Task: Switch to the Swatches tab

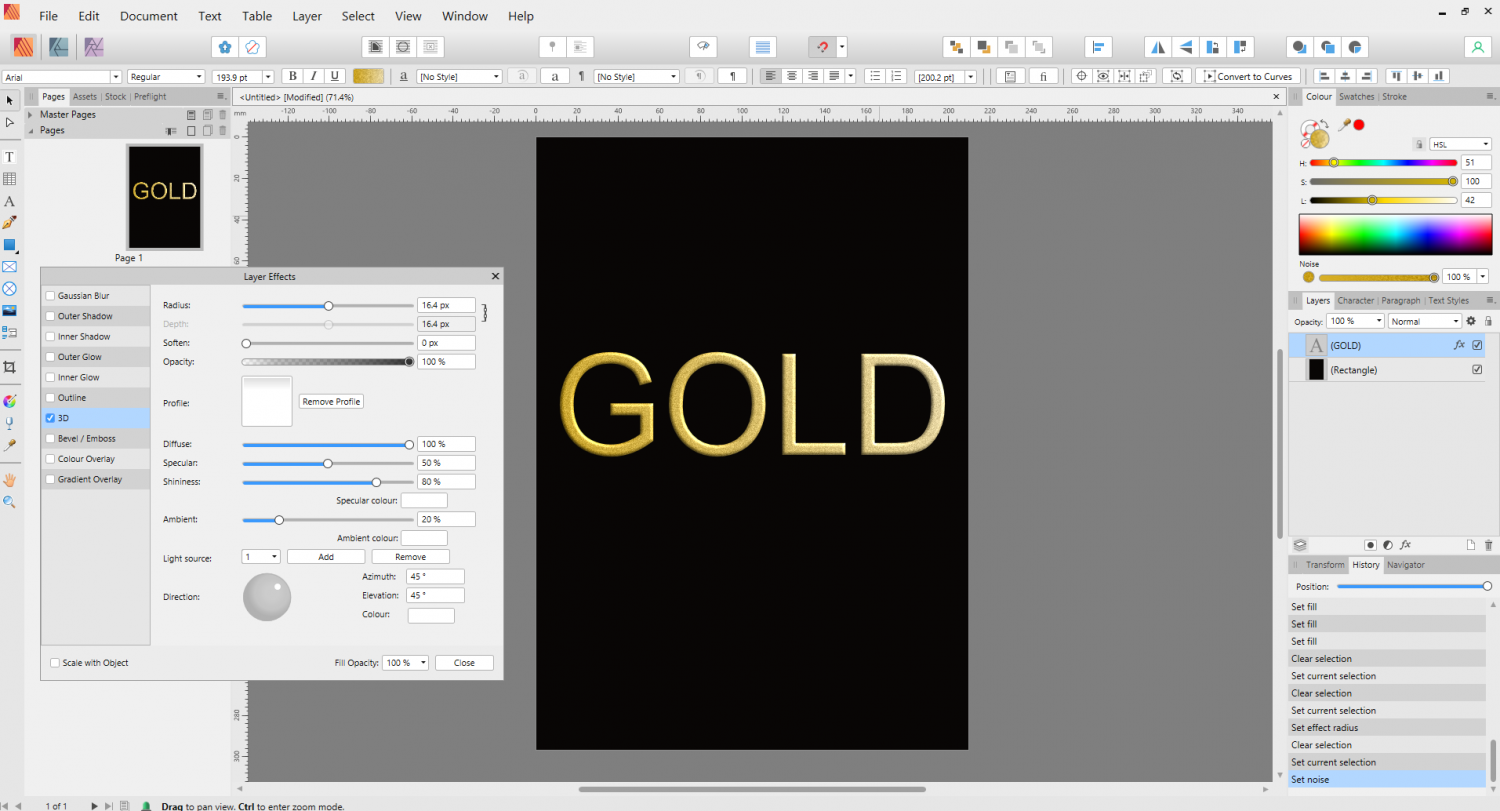Action: [x=1356, y=96]
